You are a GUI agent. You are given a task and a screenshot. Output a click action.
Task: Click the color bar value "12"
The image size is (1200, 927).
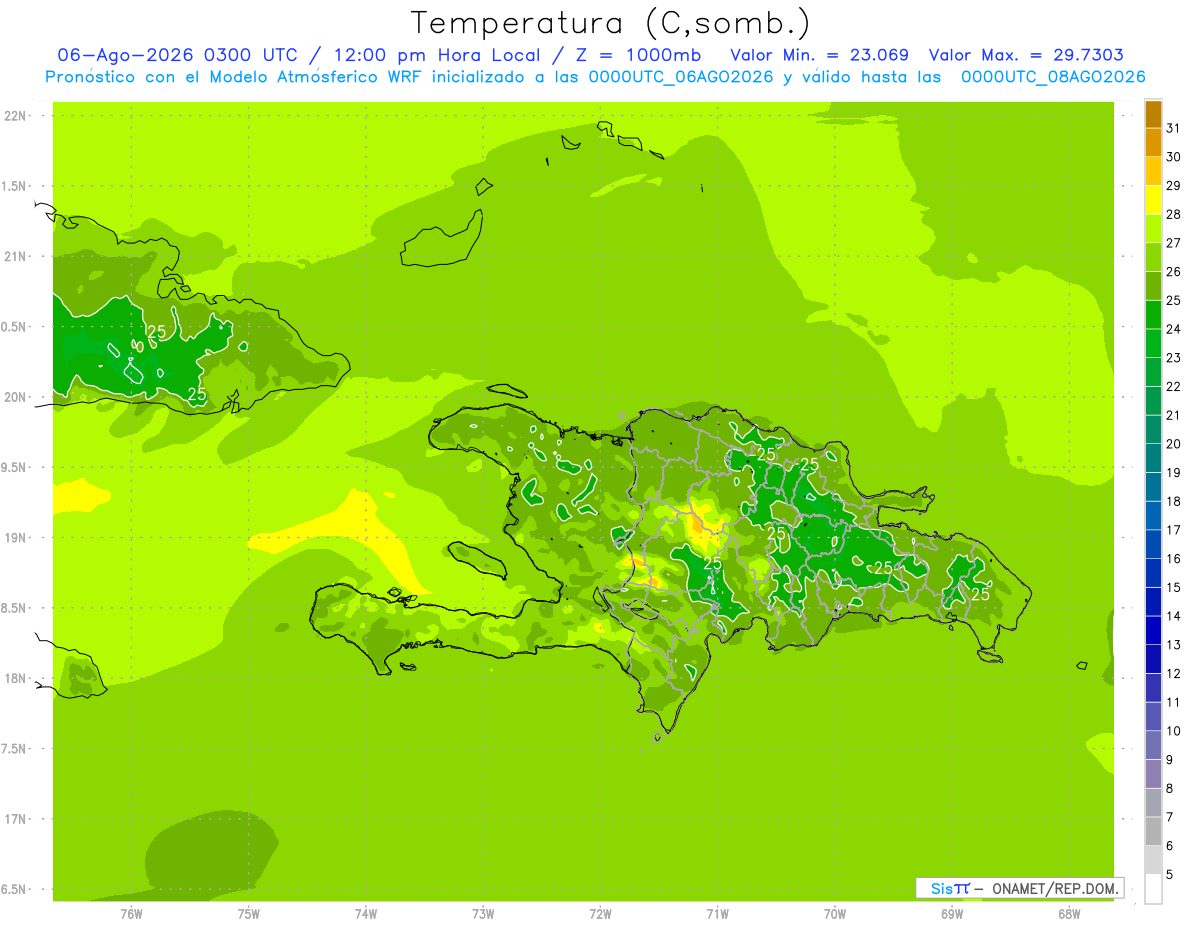(1174, 673)
